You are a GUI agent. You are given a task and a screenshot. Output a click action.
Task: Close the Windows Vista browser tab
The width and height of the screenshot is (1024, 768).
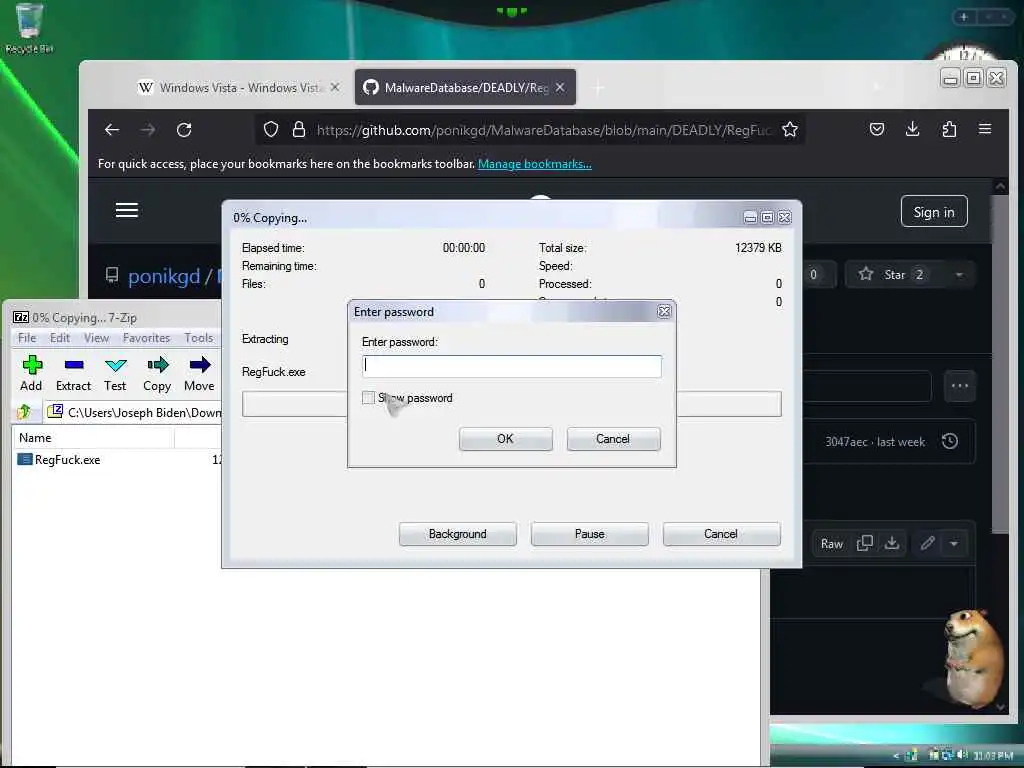pyautogui.click(x=335, y=87)
